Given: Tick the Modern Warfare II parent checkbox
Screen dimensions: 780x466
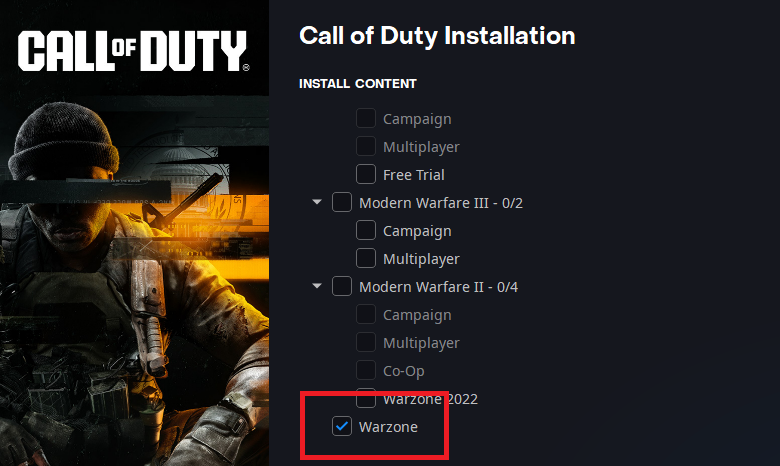Looking at the screenshot, I should point(342,286).
